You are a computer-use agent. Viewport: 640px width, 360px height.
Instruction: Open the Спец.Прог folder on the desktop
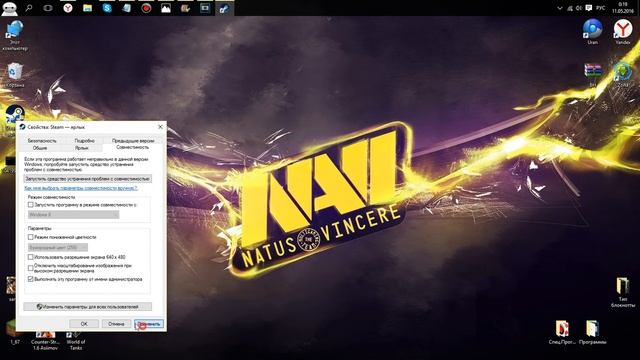tap(562, 332)
